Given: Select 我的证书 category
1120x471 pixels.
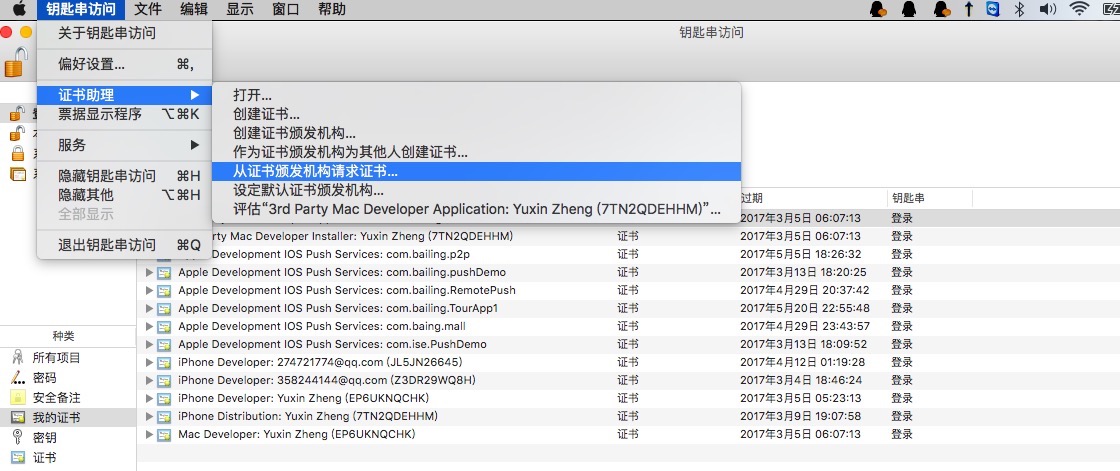Looking at the screenshot, I should (56, 417).
